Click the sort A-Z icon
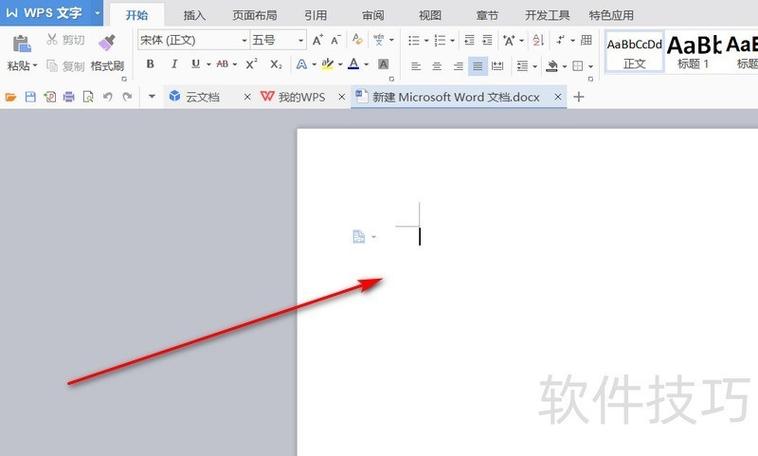The width and height of the screenshot is (758, 456). click(539, 40)
